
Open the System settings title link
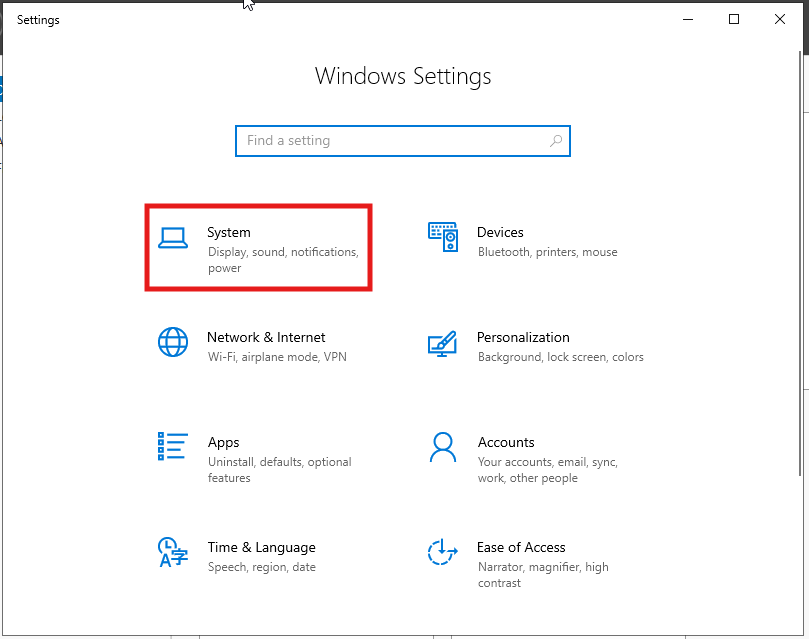pos(229,232)
